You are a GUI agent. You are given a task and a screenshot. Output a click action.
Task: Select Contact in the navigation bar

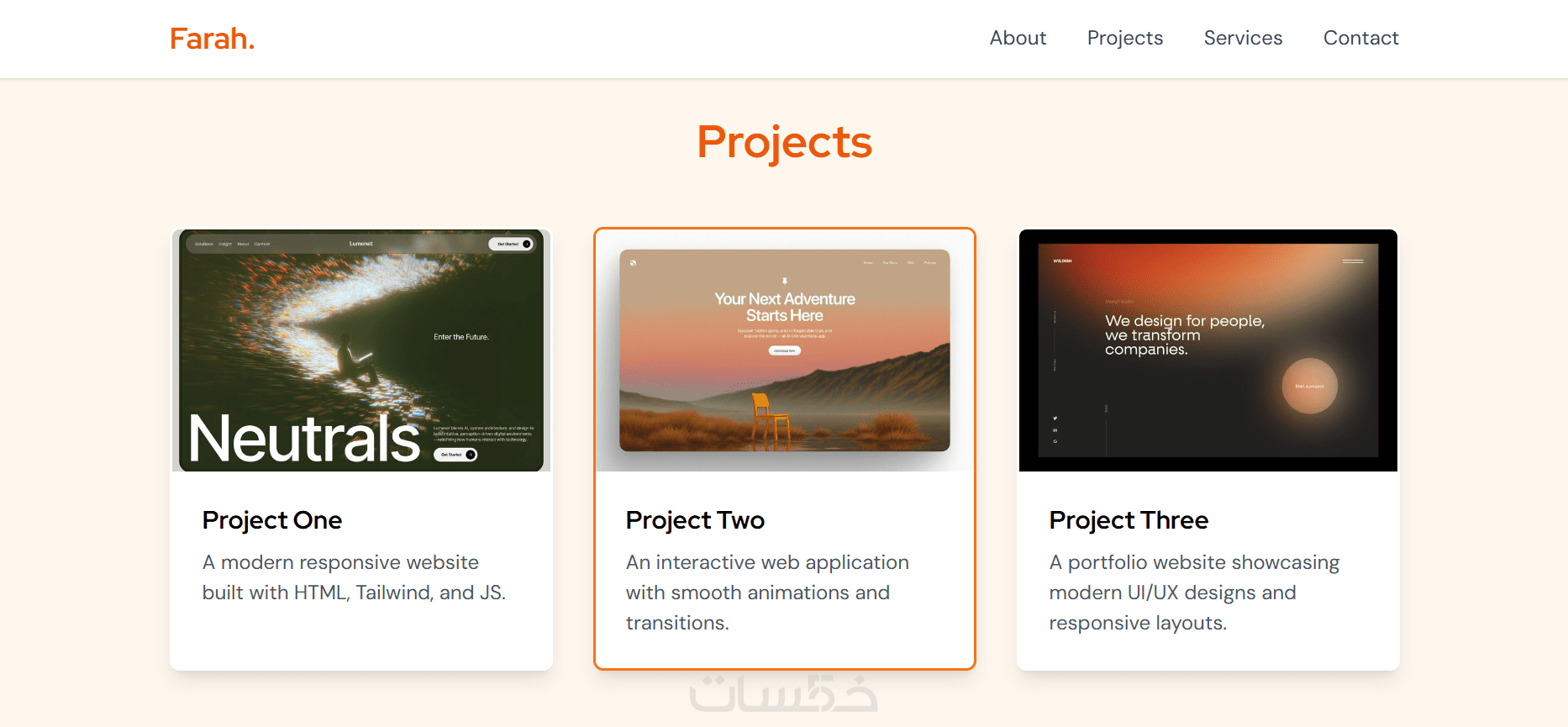(1360, 38)
